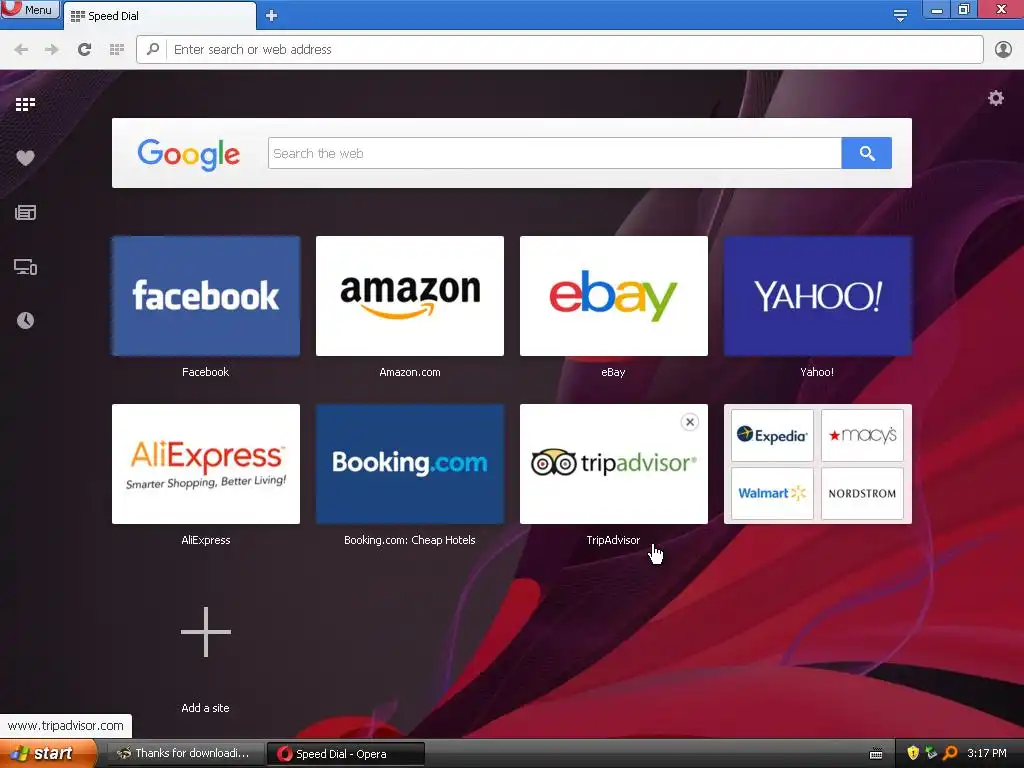1024x768 pixels.
Task: Open the sidebar News icon
Action: point(25,212)
